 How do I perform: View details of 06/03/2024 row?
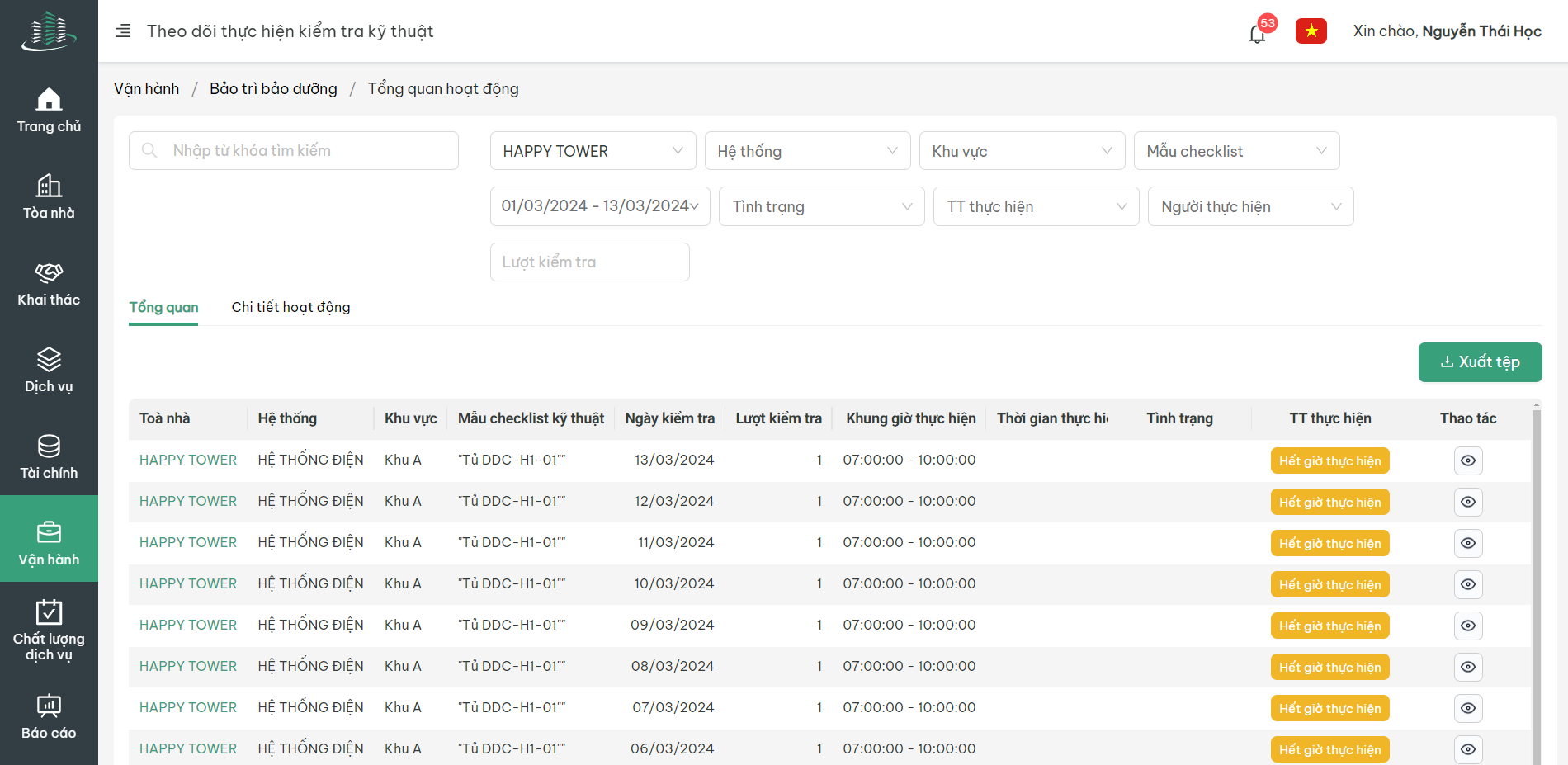[x=1468, y=749]
